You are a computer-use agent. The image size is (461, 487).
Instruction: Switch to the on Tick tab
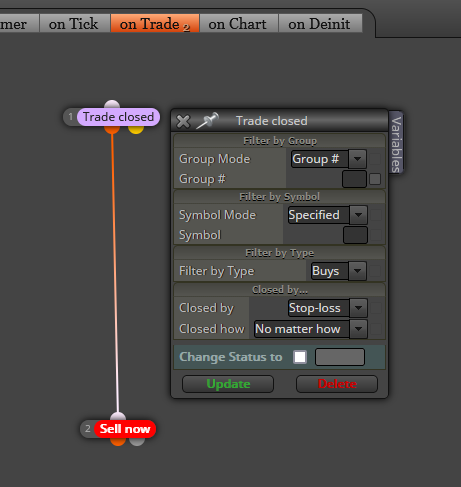pyautogui.click(x=75, y=23)
